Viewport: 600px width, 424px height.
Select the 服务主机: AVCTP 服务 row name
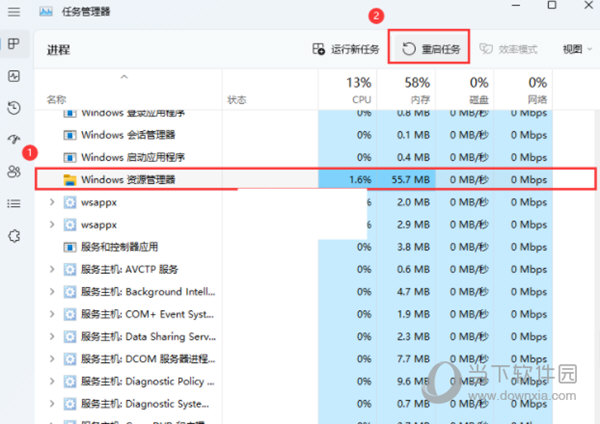click(129, 269)
